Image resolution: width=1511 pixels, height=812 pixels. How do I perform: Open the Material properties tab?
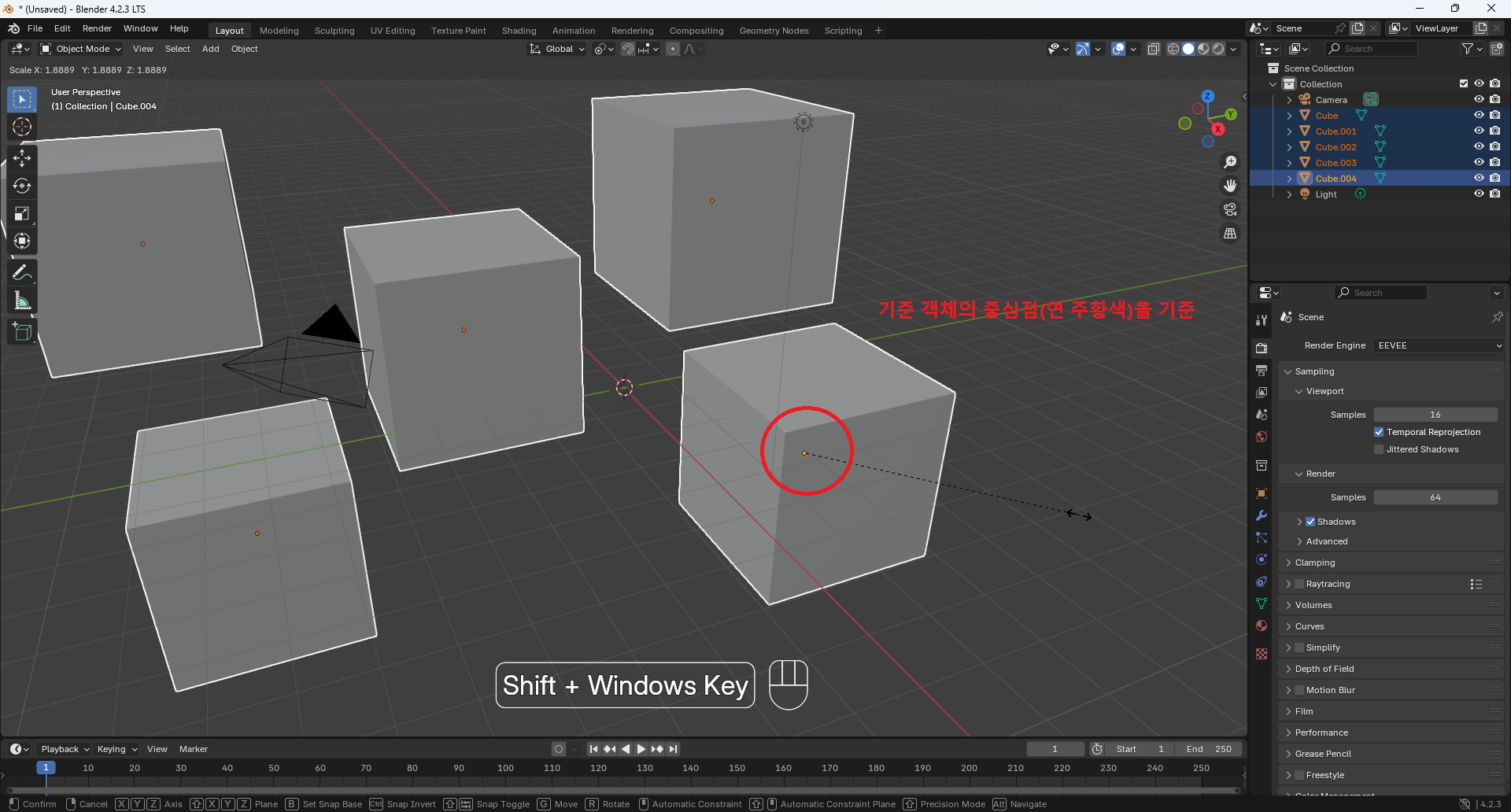pyautogui.click(x=1262, y=626)
